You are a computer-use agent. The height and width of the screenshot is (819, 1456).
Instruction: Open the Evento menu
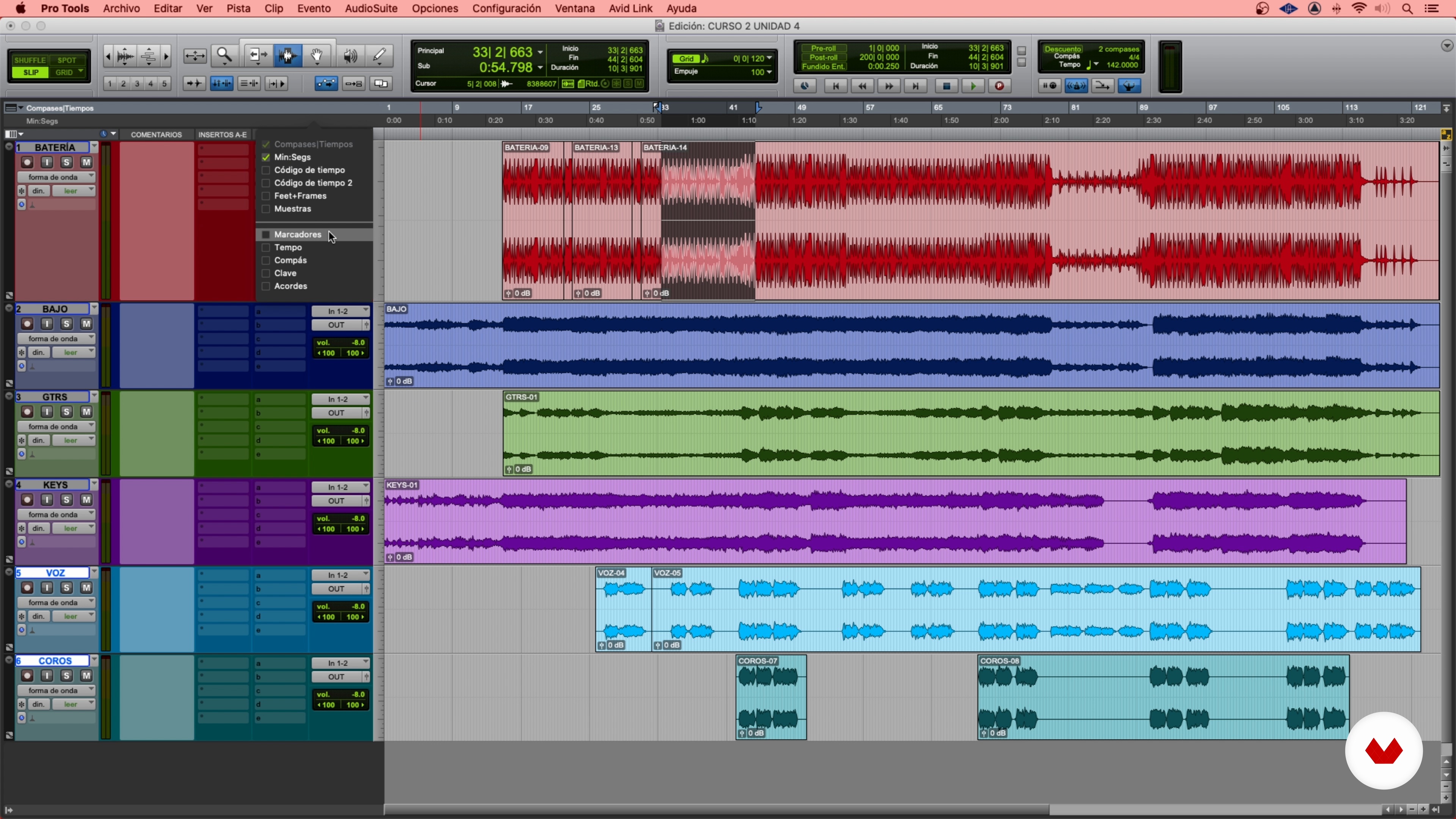pyautogui.click(x=314, y=8)
